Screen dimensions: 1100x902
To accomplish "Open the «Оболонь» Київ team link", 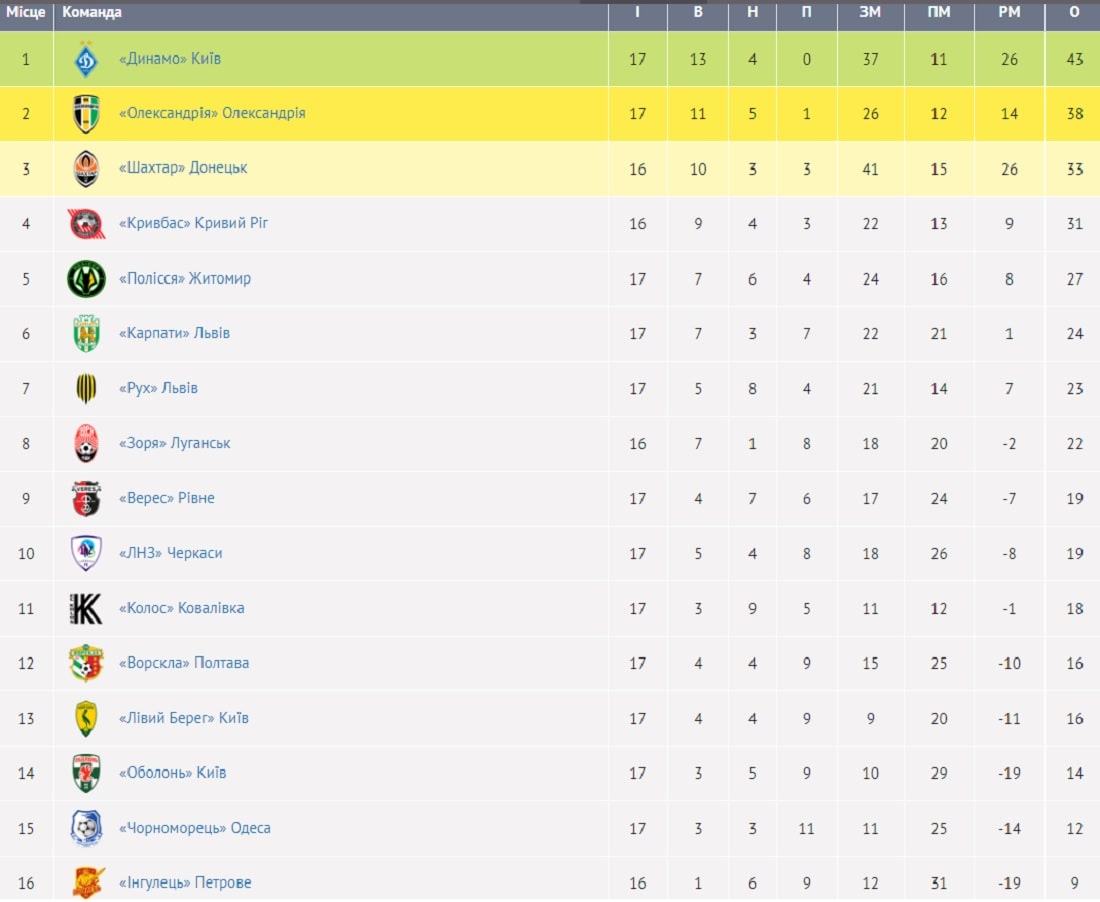I will [x=173, y=773].
